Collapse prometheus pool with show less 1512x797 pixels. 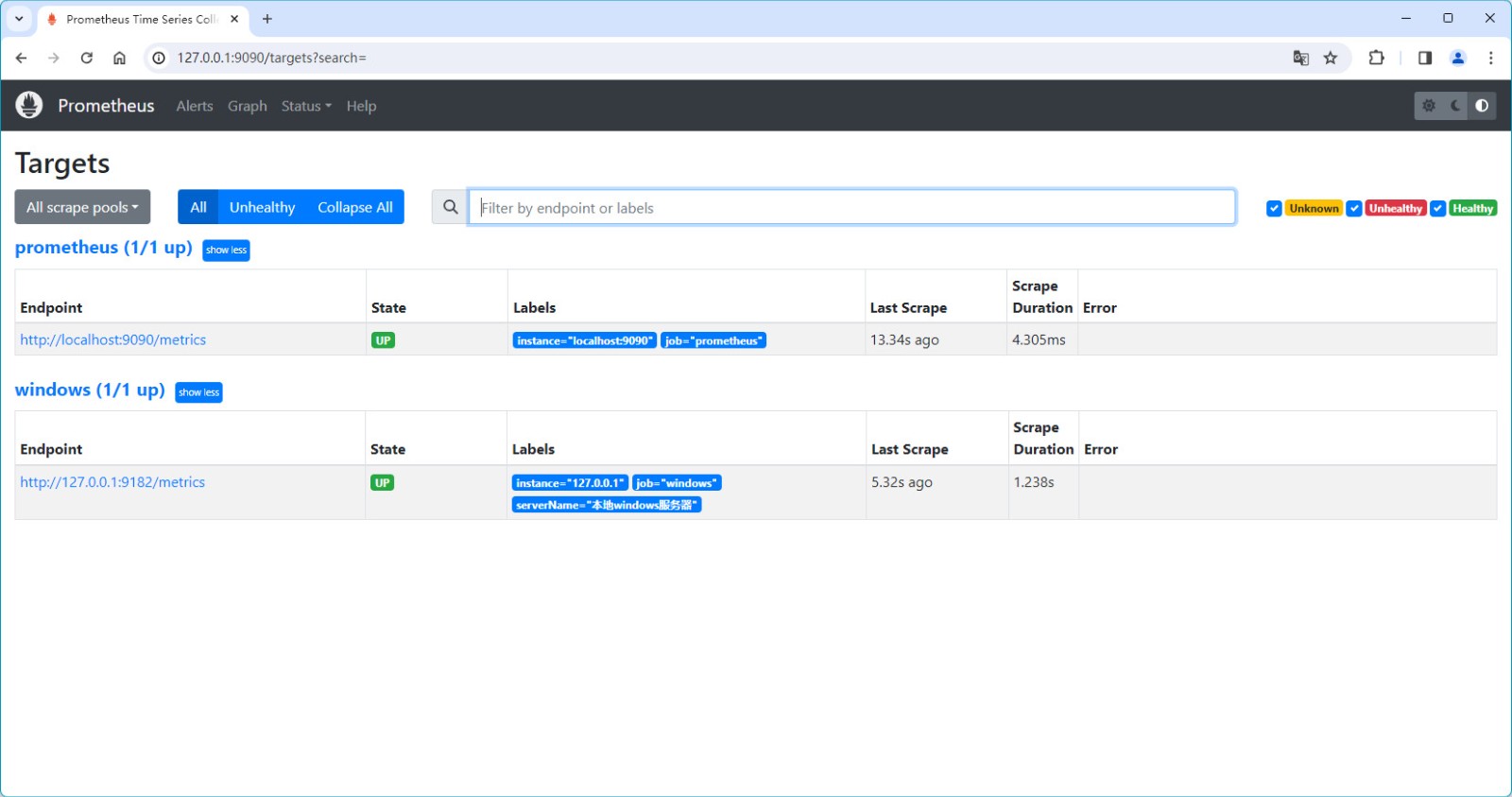(226, 251)
